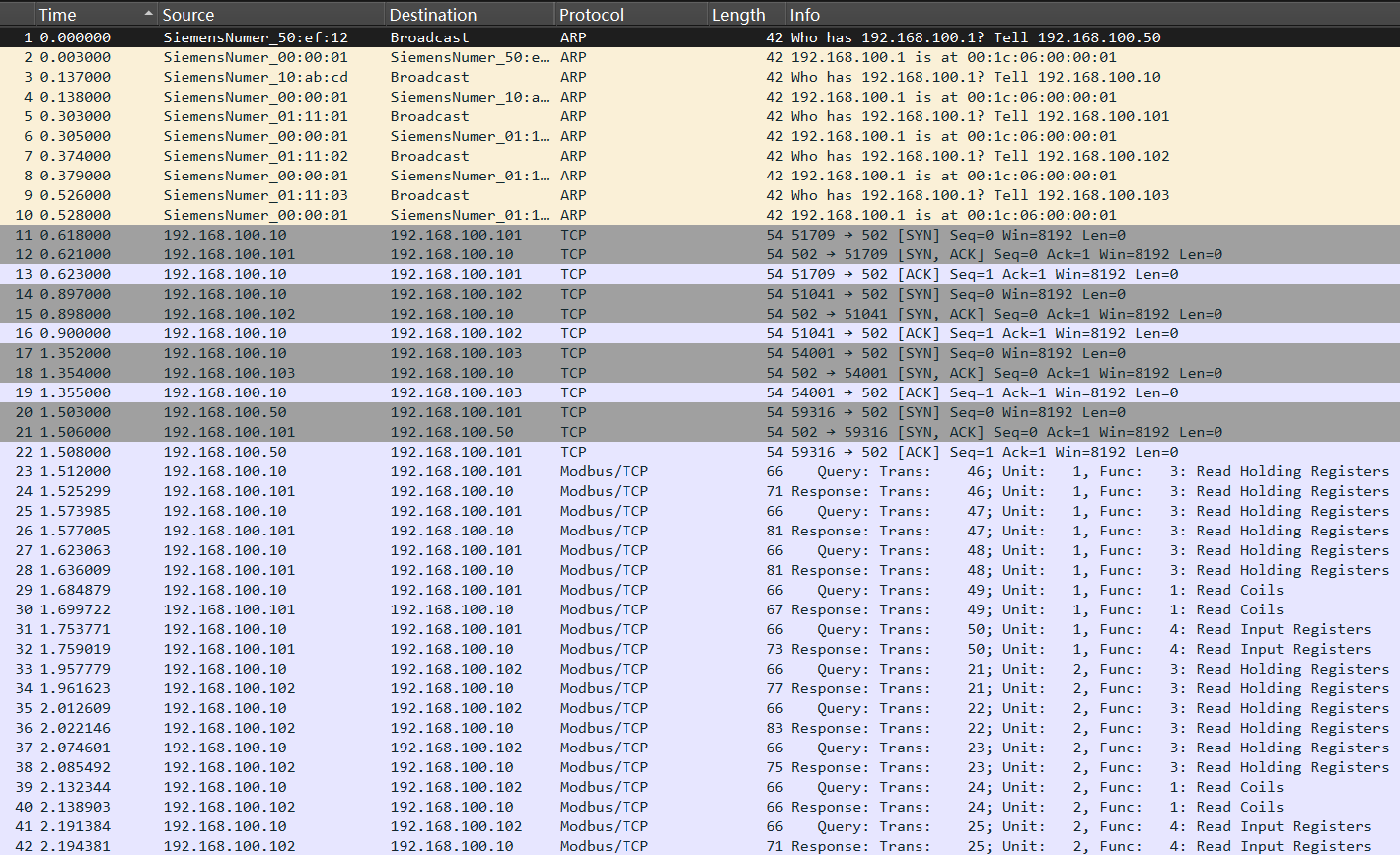Select packet 23 Modbus query Trans 46

(x=691, y=471)
